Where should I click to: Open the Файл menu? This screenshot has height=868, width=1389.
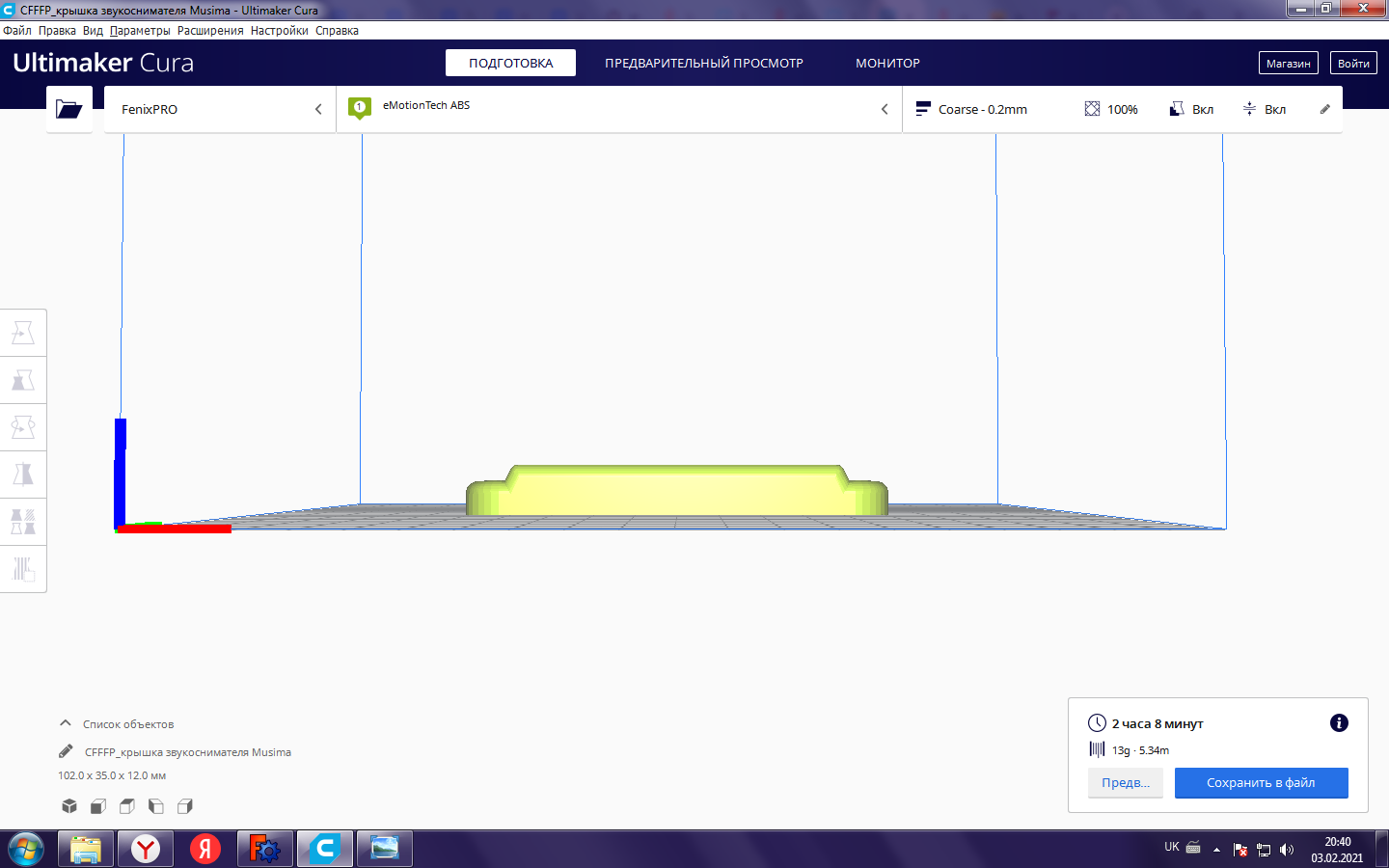coord(17,31)
